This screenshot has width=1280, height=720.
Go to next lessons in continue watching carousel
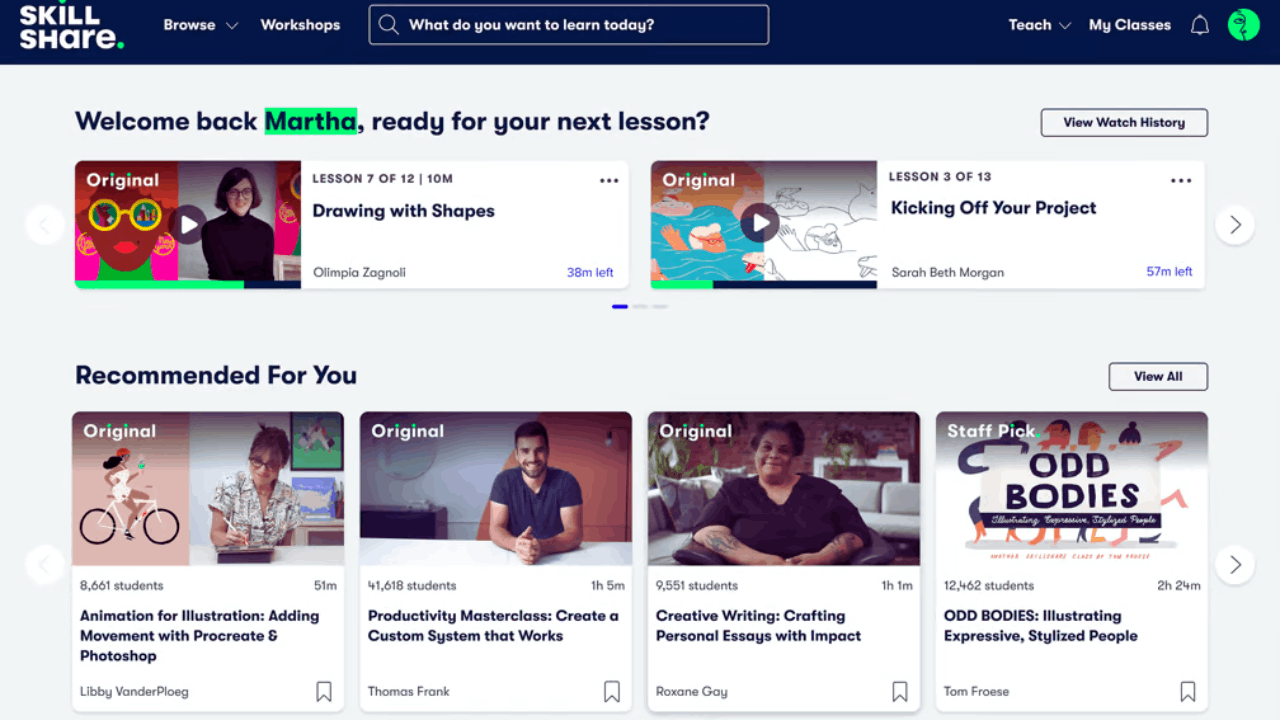point(1235,225)
